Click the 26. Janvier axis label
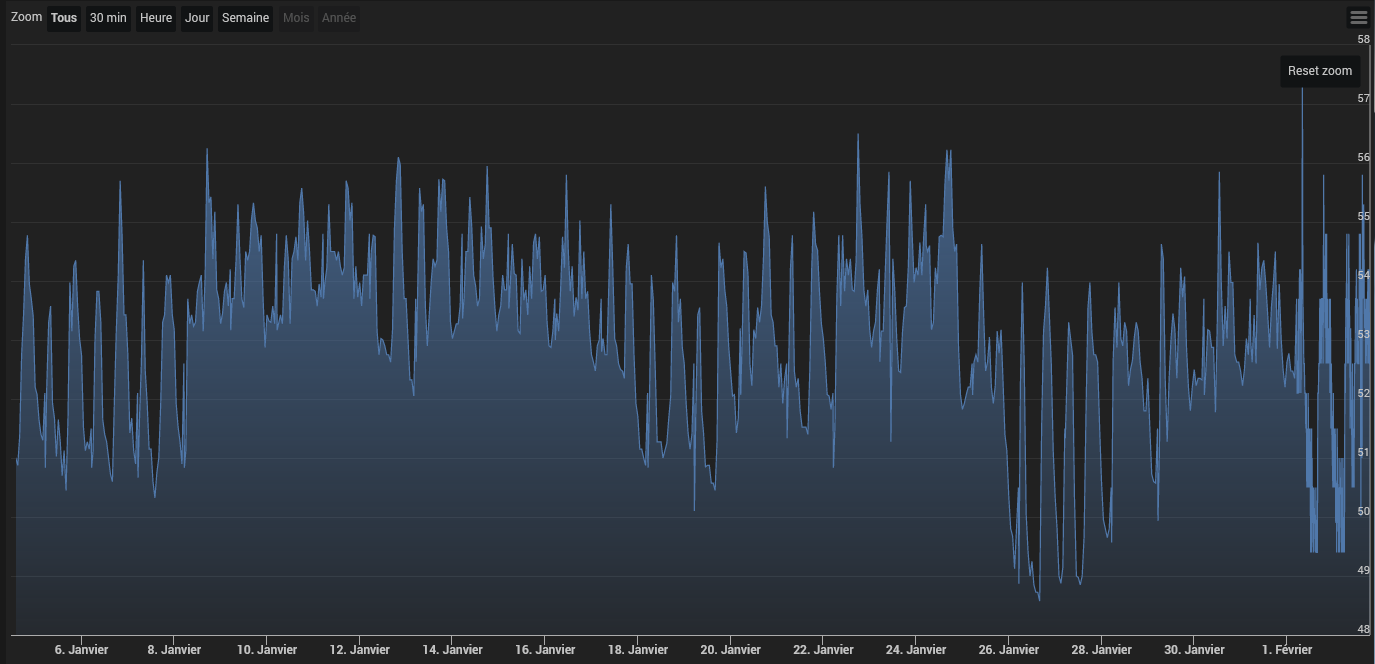The height and width of the screenshot is (664, 1375). click(x=1008, y=650)
